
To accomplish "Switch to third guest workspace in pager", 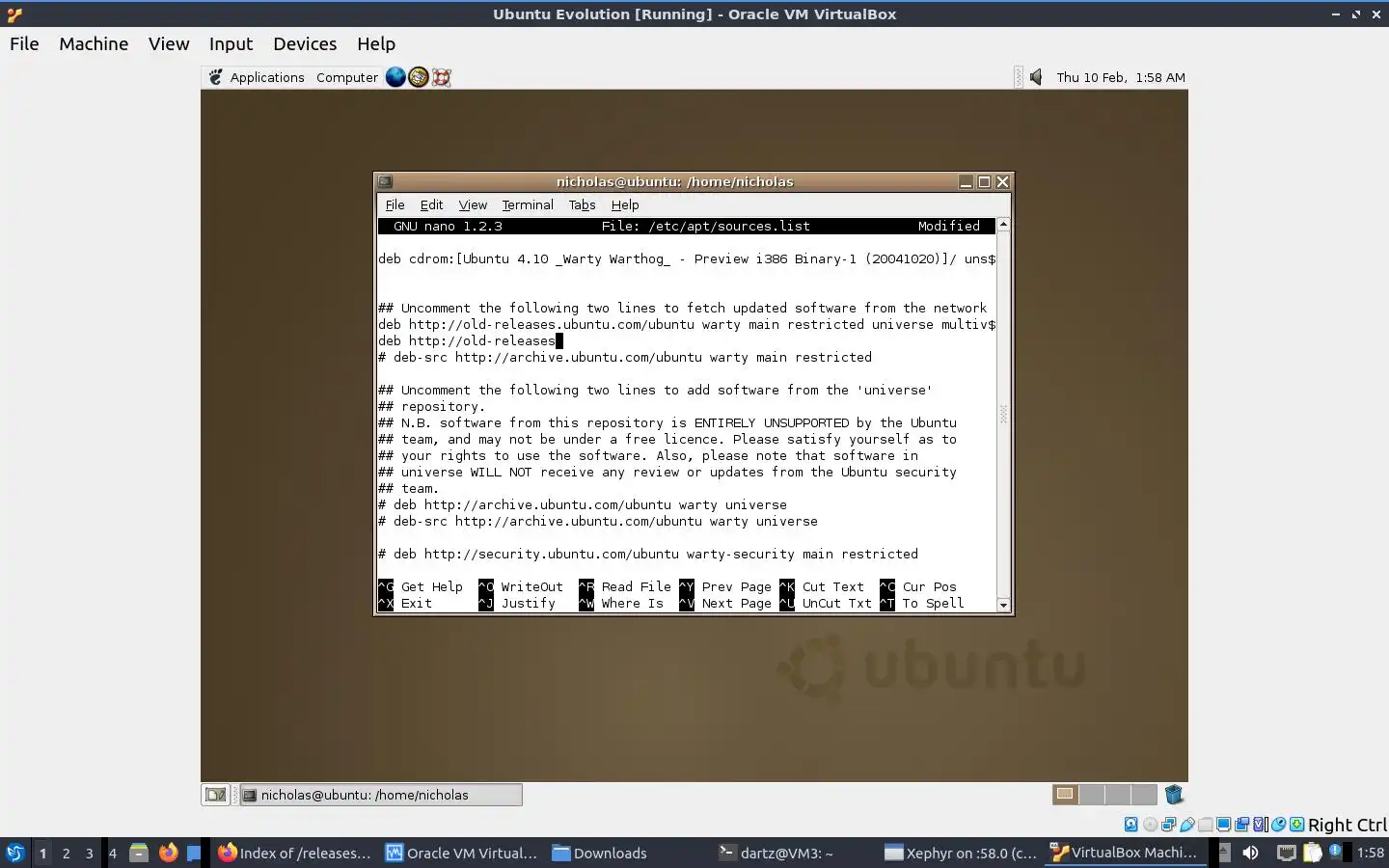I will (1118, 795).
